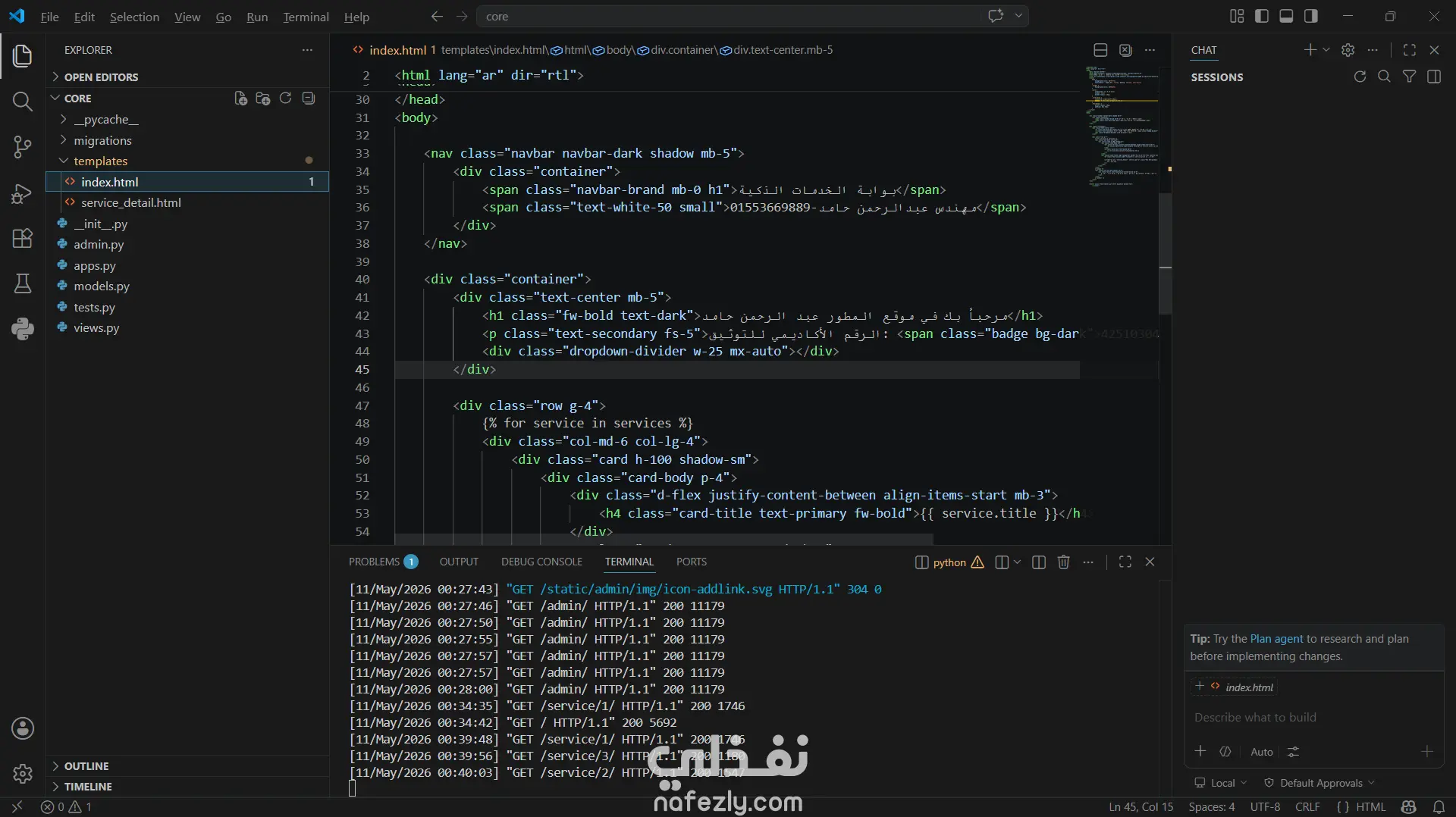Collapse the templates folder
This screenshot has width=1456, height=817.
pos(100,161)
